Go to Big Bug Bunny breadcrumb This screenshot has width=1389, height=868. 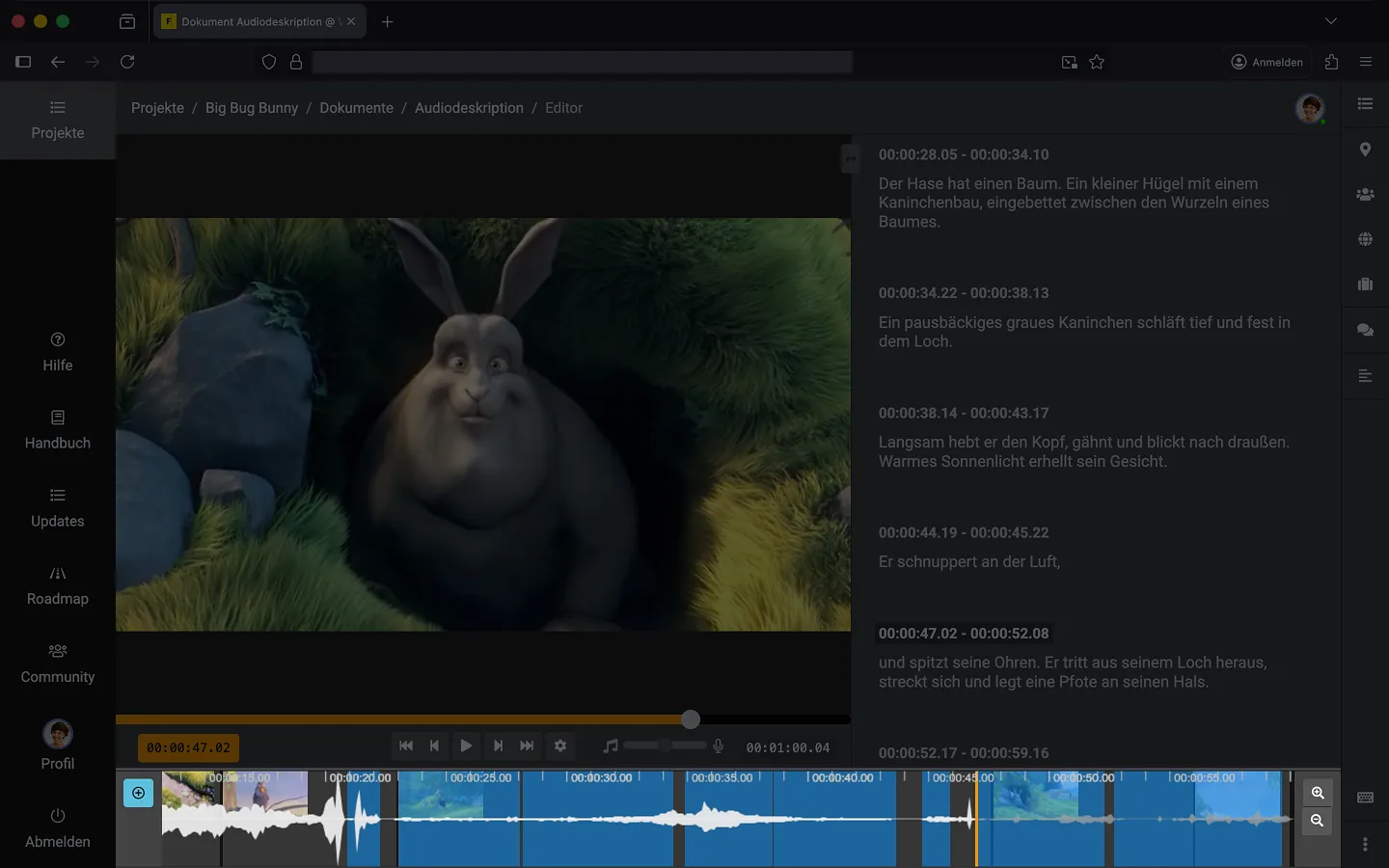point(252,108)
